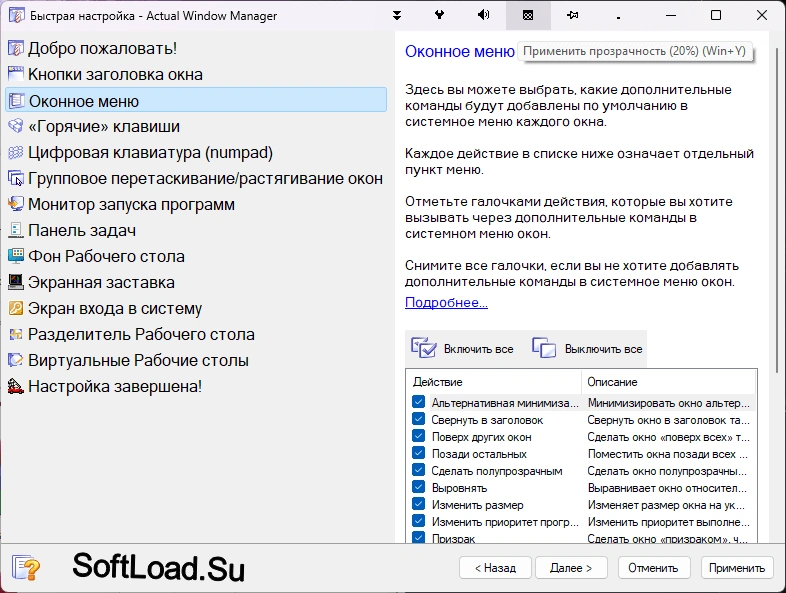Viewport: 786px width, 593px height.
Task: Click the icon beside "Экранная заставка"
Action: pyautogui.click(x=16, y=282)
